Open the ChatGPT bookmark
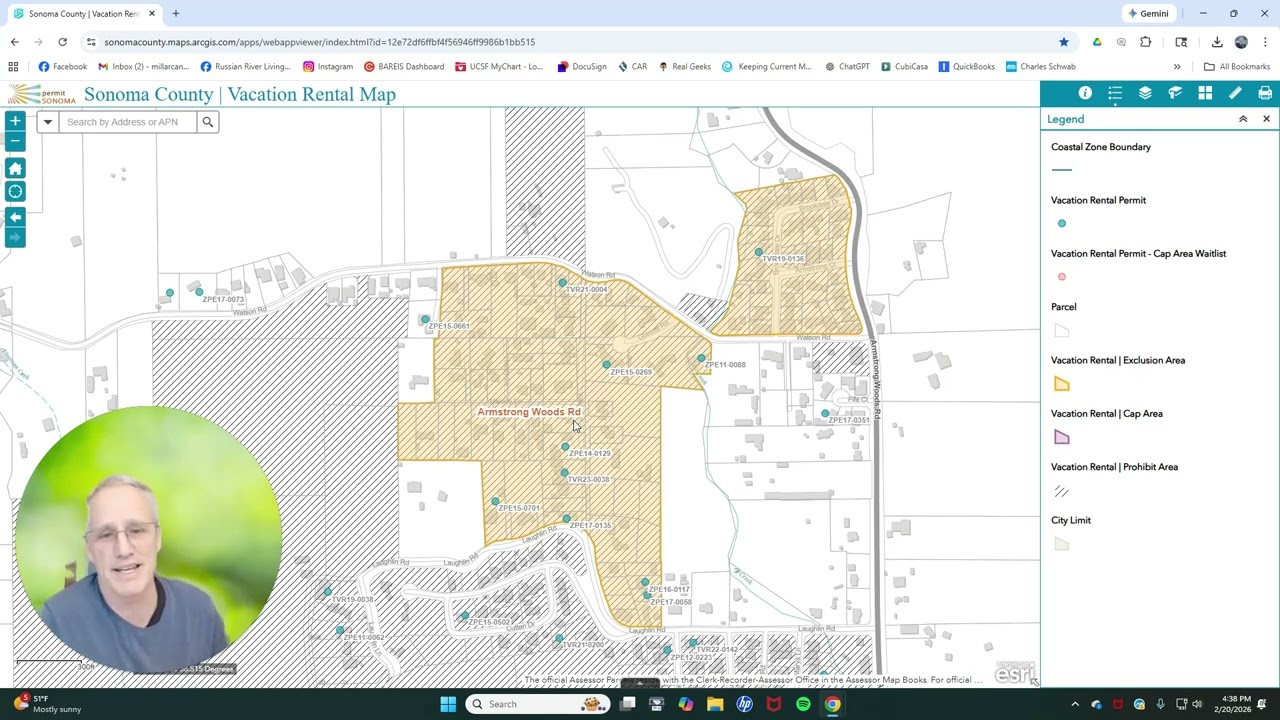The width and height of the screenshot is (1280, 720). [x=847, y=67]
